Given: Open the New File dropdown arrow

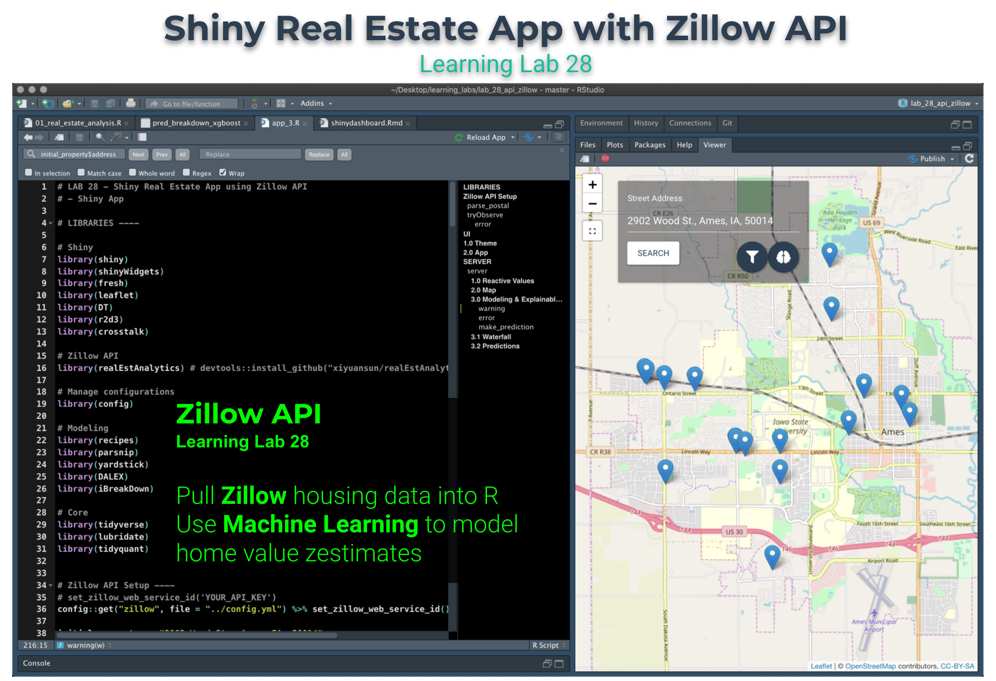Looking at the screenshot, I should tap(33, 104).
